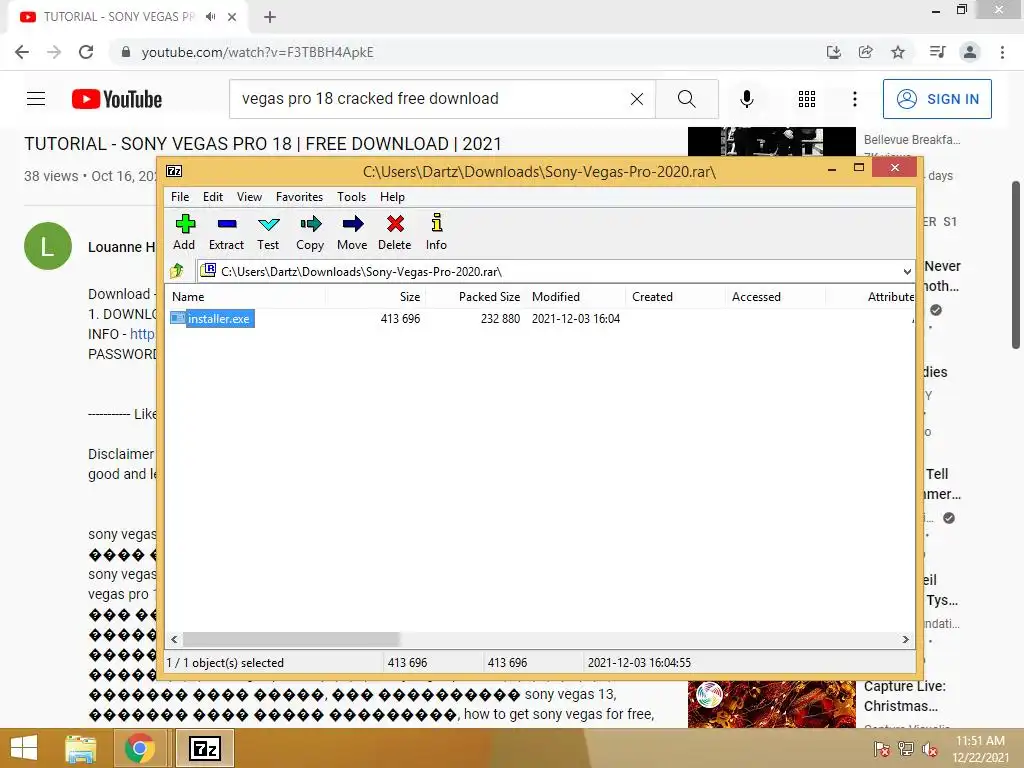Screen dimensions: 1024x768
Task: Click the YouTube search magnifier button
Action: (687, 99)
